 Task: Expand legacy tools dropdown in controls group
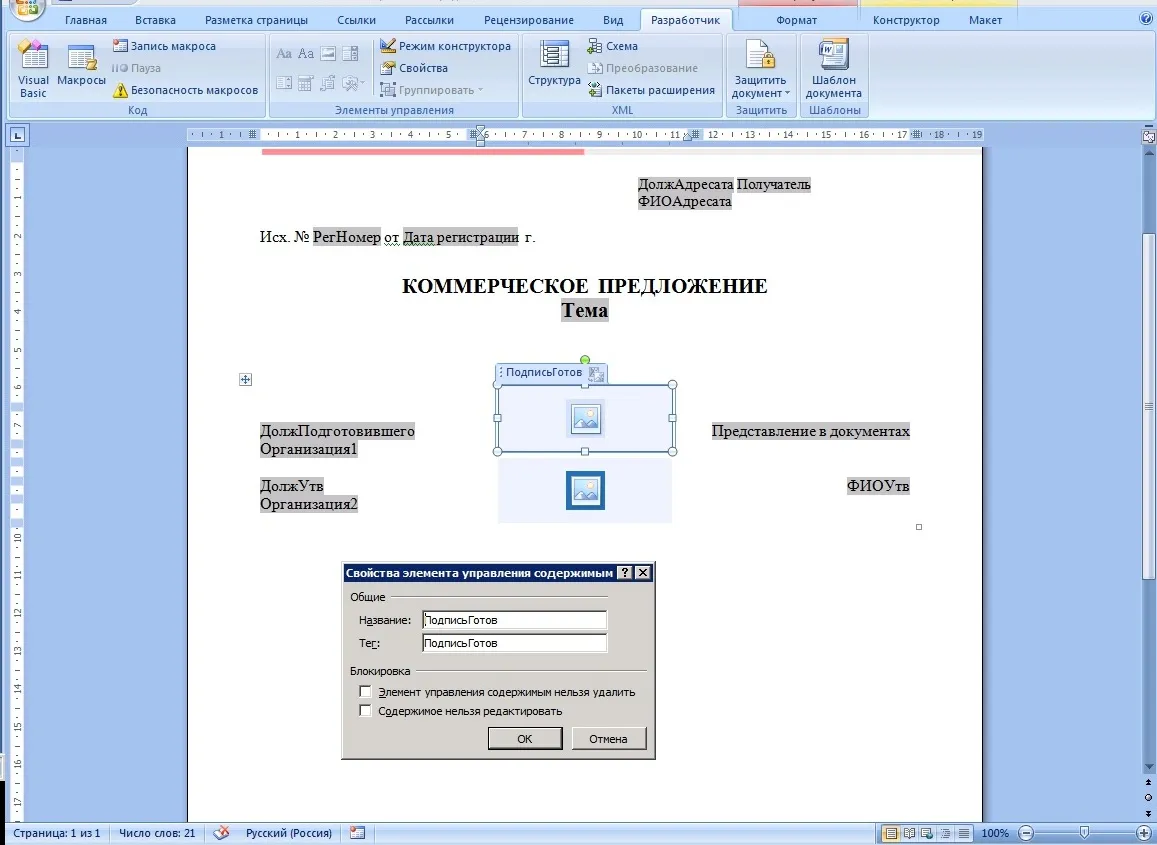point(352,83)
